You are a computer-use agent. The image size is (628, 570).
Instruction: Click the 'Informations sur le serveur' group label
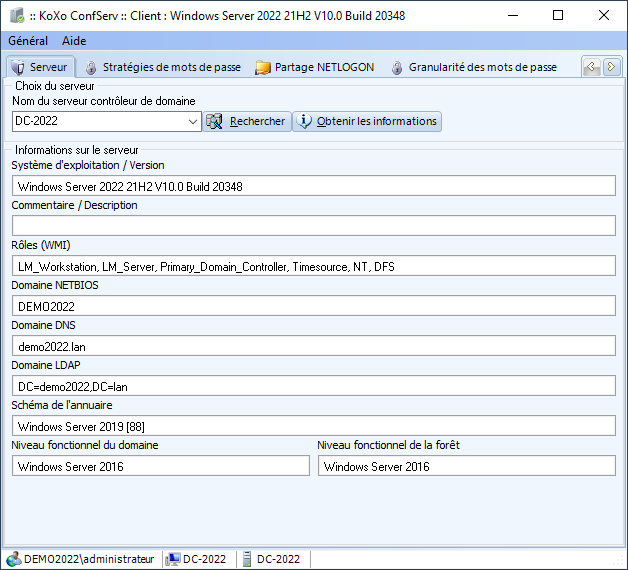(x=76, y=150)
